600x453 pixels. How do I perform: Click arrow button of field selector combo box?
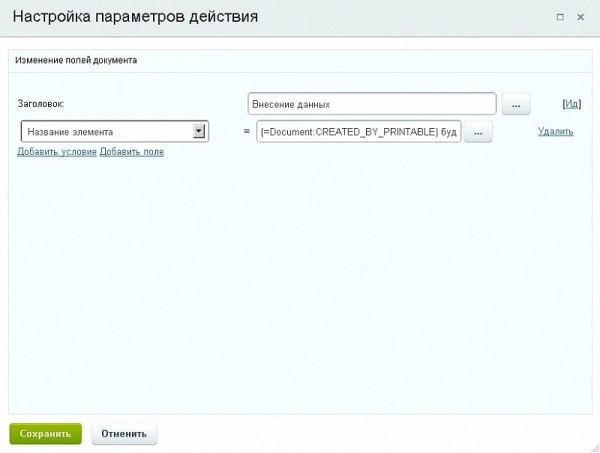coord(199,131)
